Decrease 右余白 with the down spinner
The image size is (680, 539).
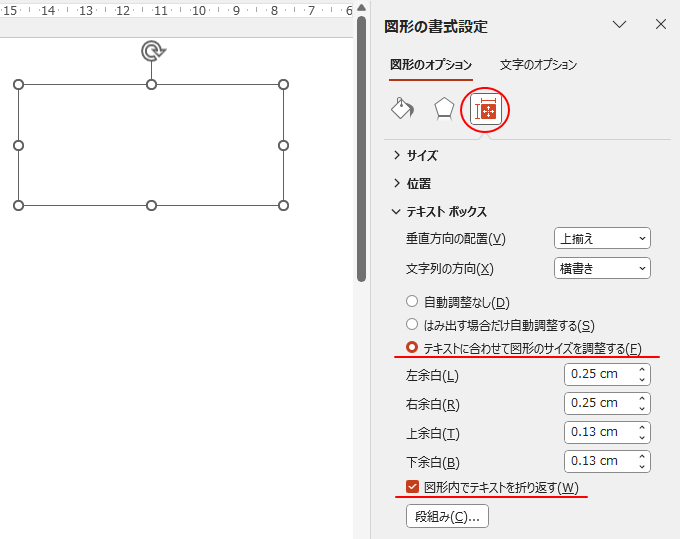[642, 409]
